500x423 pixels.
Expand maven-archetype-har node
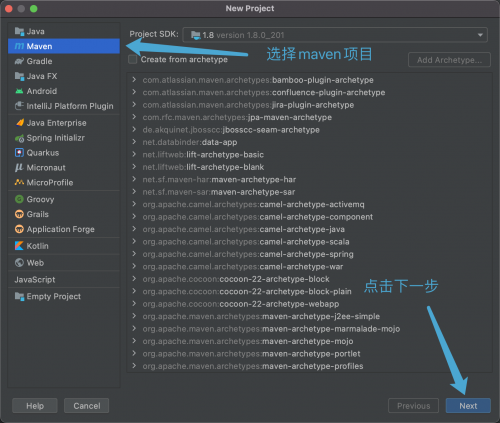(x=134, y=179)
